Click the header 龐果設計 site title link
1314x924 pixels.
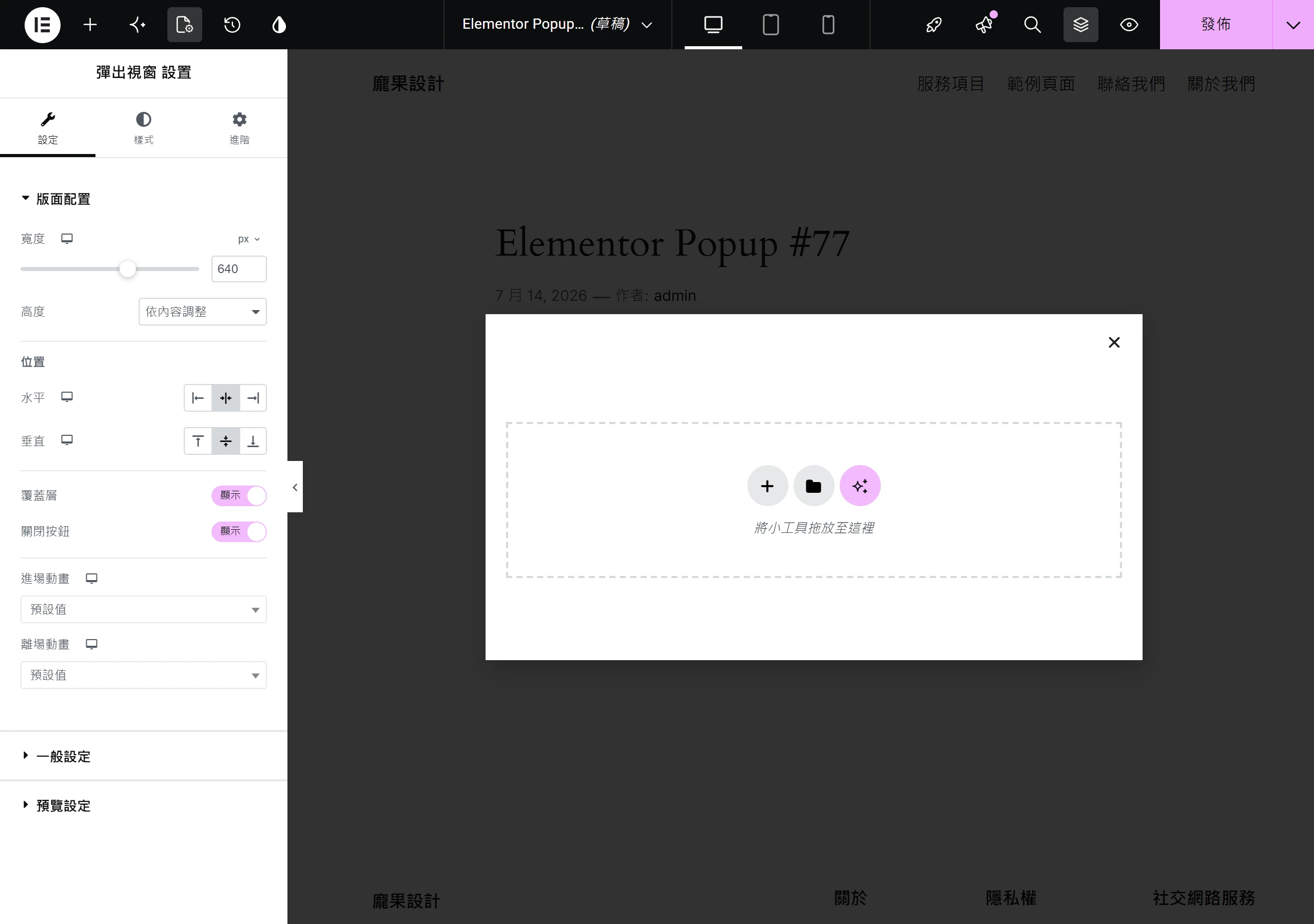(x=408, y=84)
